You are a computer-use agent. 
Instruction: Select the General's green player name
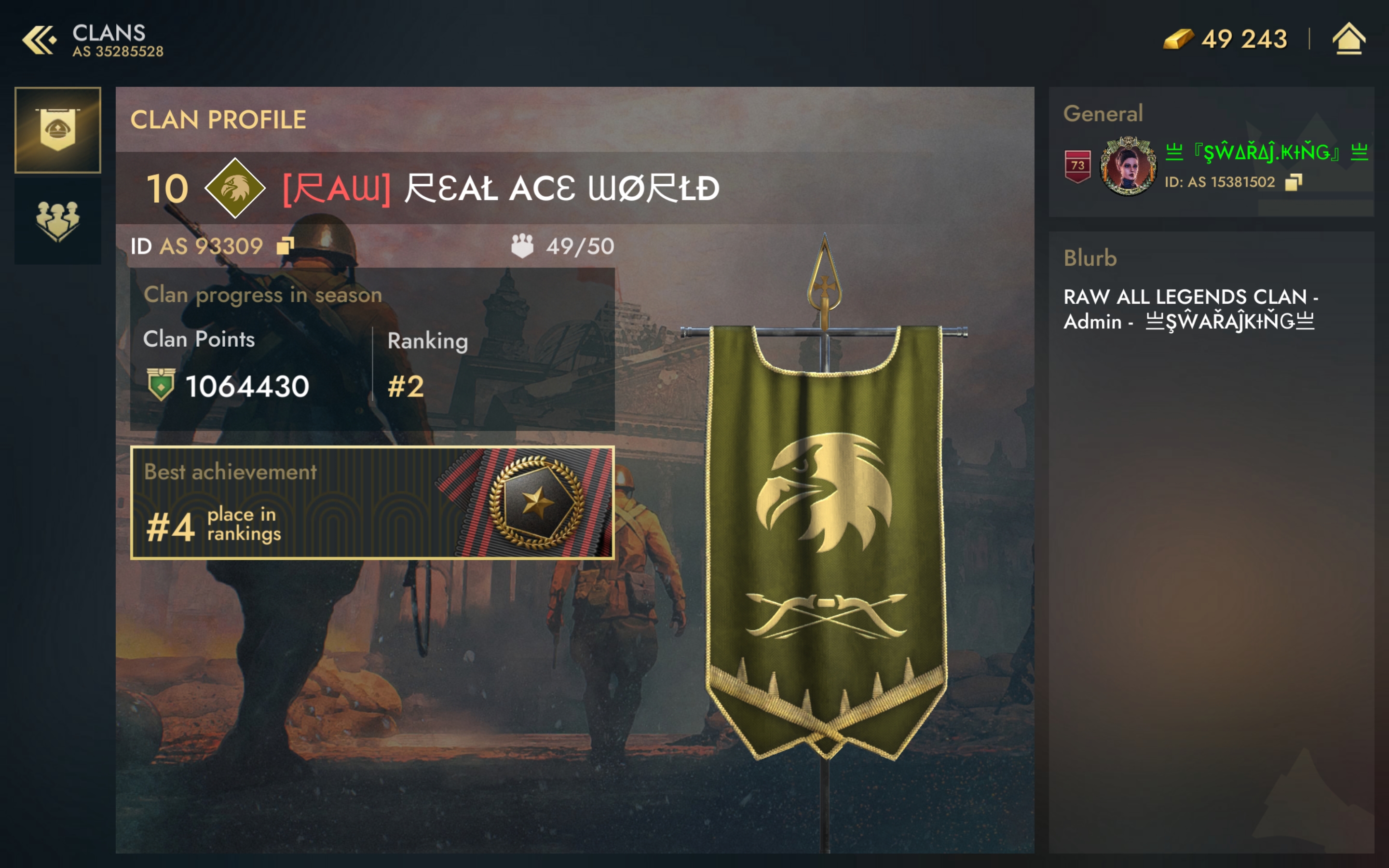pos(1267,152)
